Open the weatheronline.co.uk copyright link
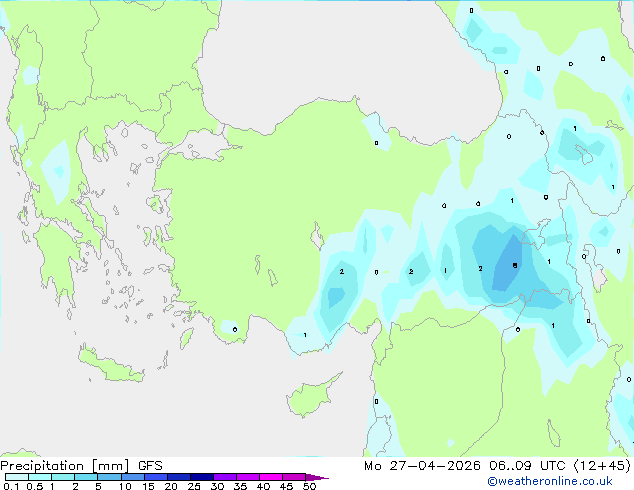Viewport: 634px width, 490px height. pyautogui.click(x=550, y=481)
